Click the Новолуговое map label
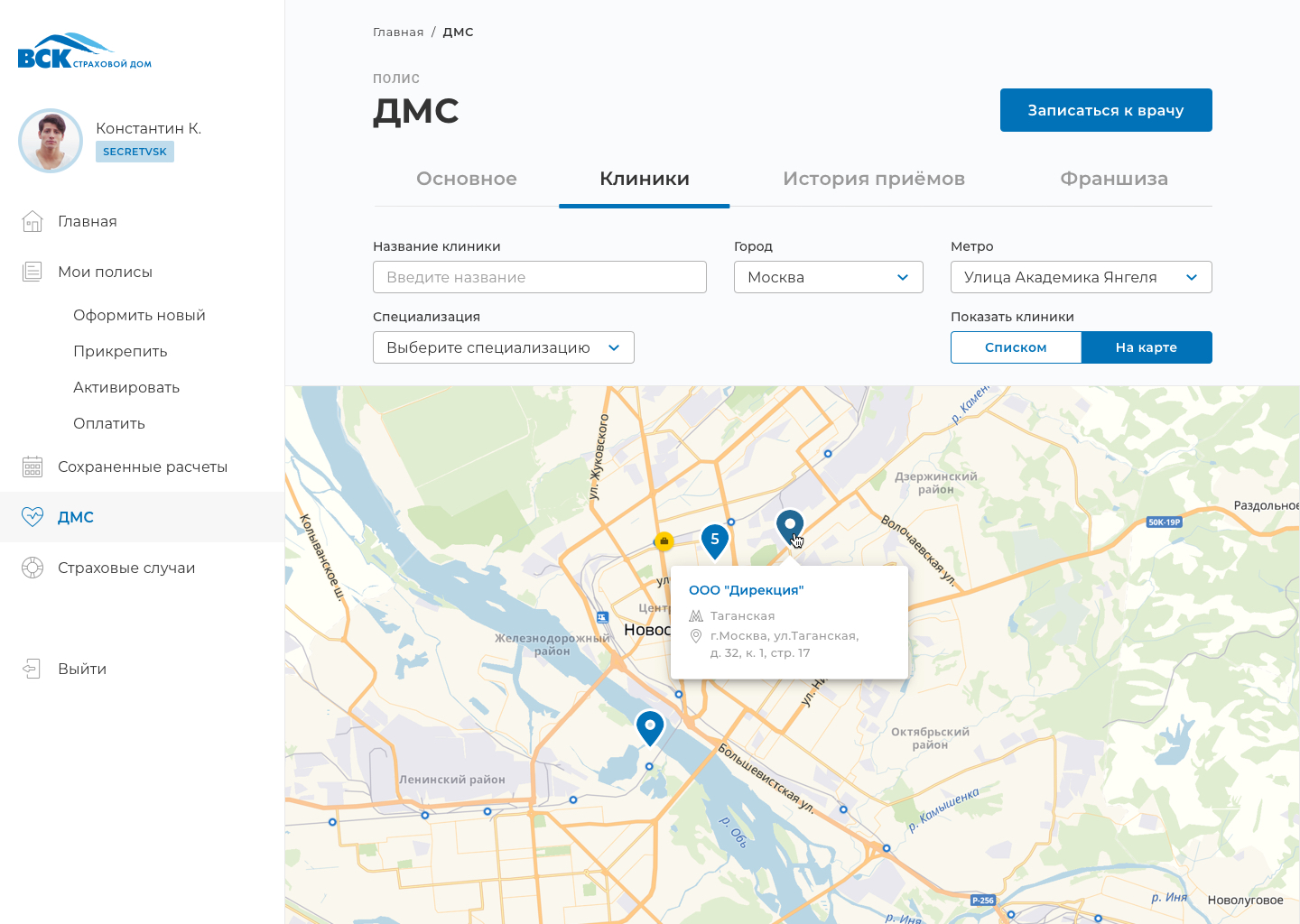Screen dimensions: 1300x924 point(1246,900)
